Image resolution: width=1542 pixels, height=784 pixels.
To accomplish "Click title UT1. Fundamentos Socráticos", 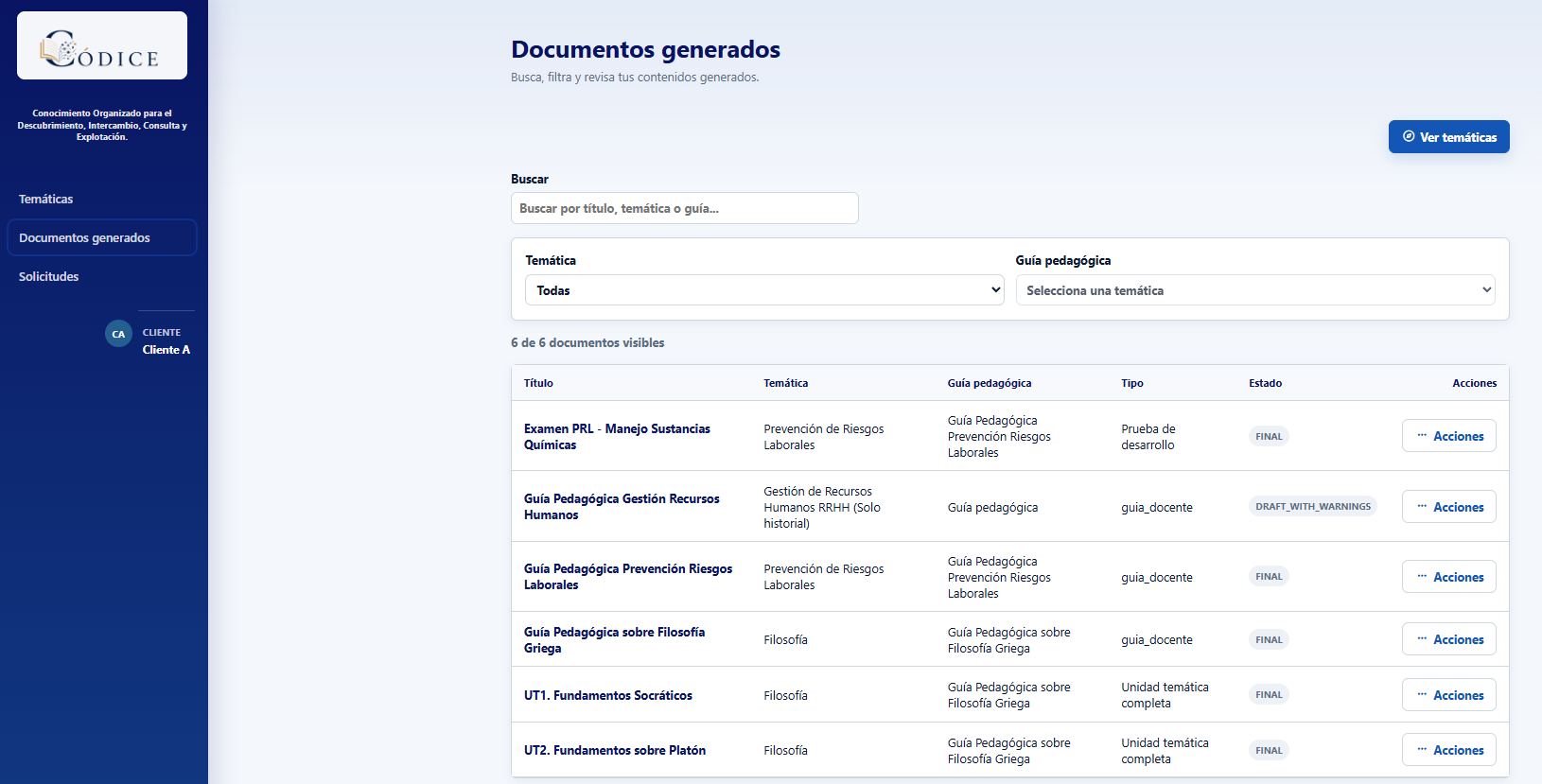I will tap(608, 695).
